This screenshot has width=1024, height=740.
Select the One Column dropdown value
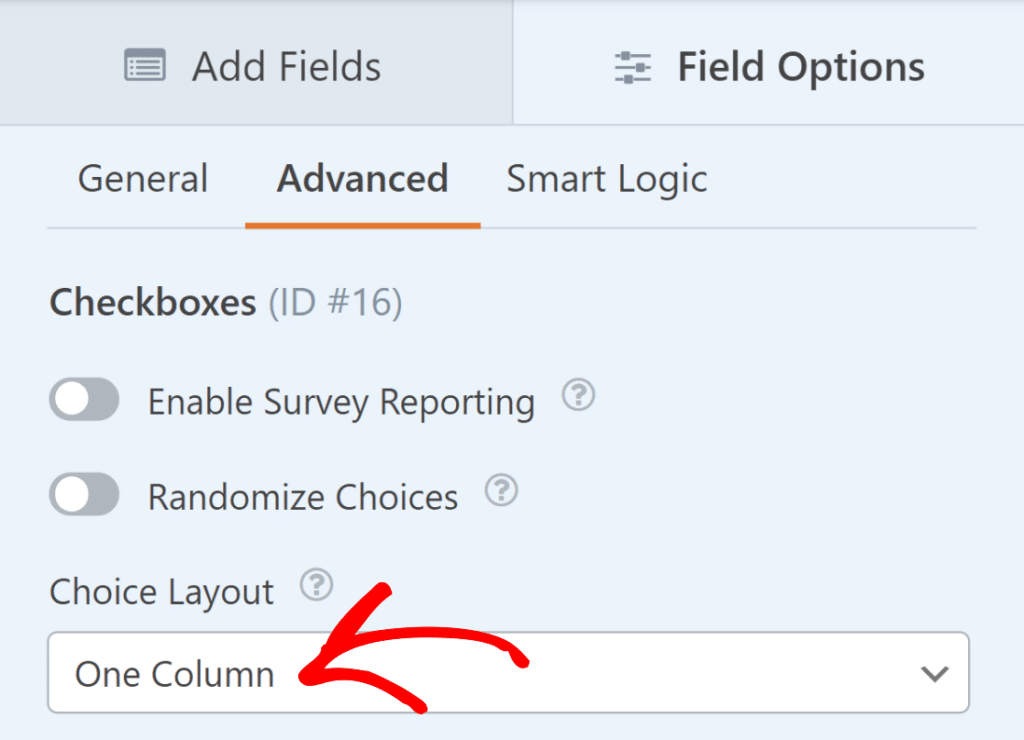[174, 673]
